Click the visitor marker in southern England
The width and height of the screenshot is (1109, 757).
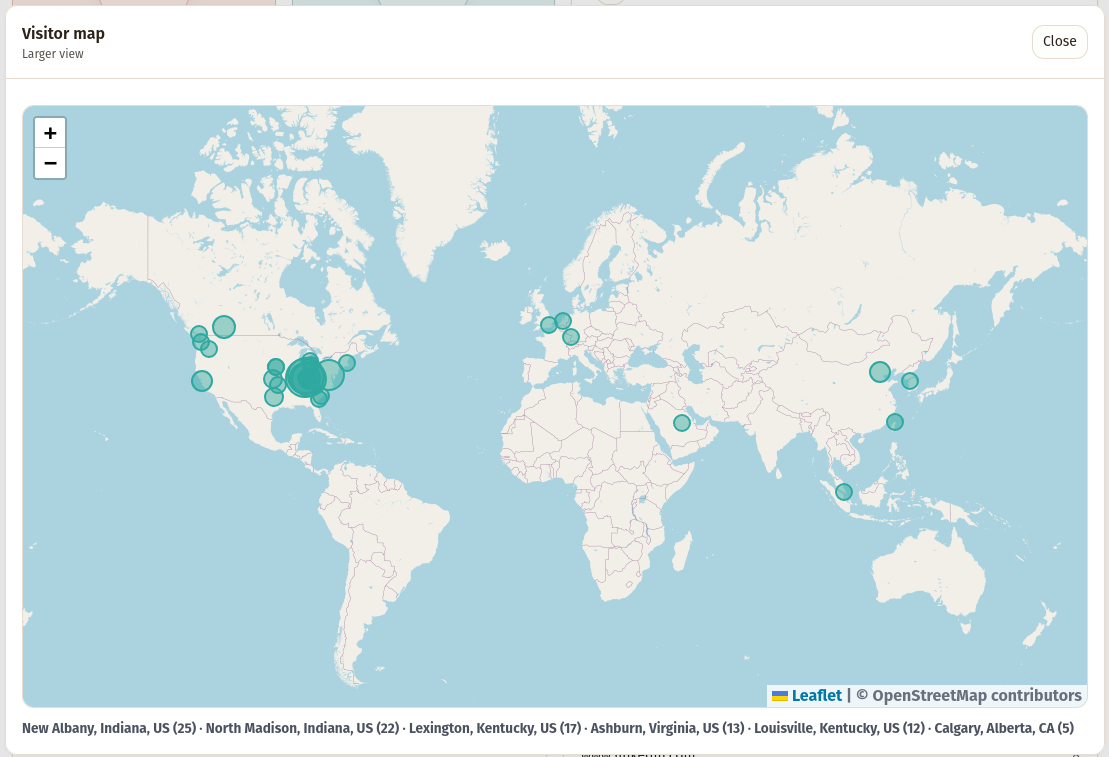(549, 325)
